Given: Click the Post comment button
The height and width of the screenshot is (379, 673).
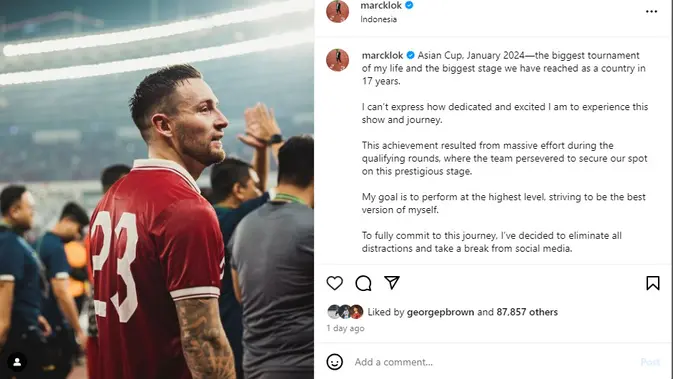Looking at the screenshot, I should pos(650,362).
